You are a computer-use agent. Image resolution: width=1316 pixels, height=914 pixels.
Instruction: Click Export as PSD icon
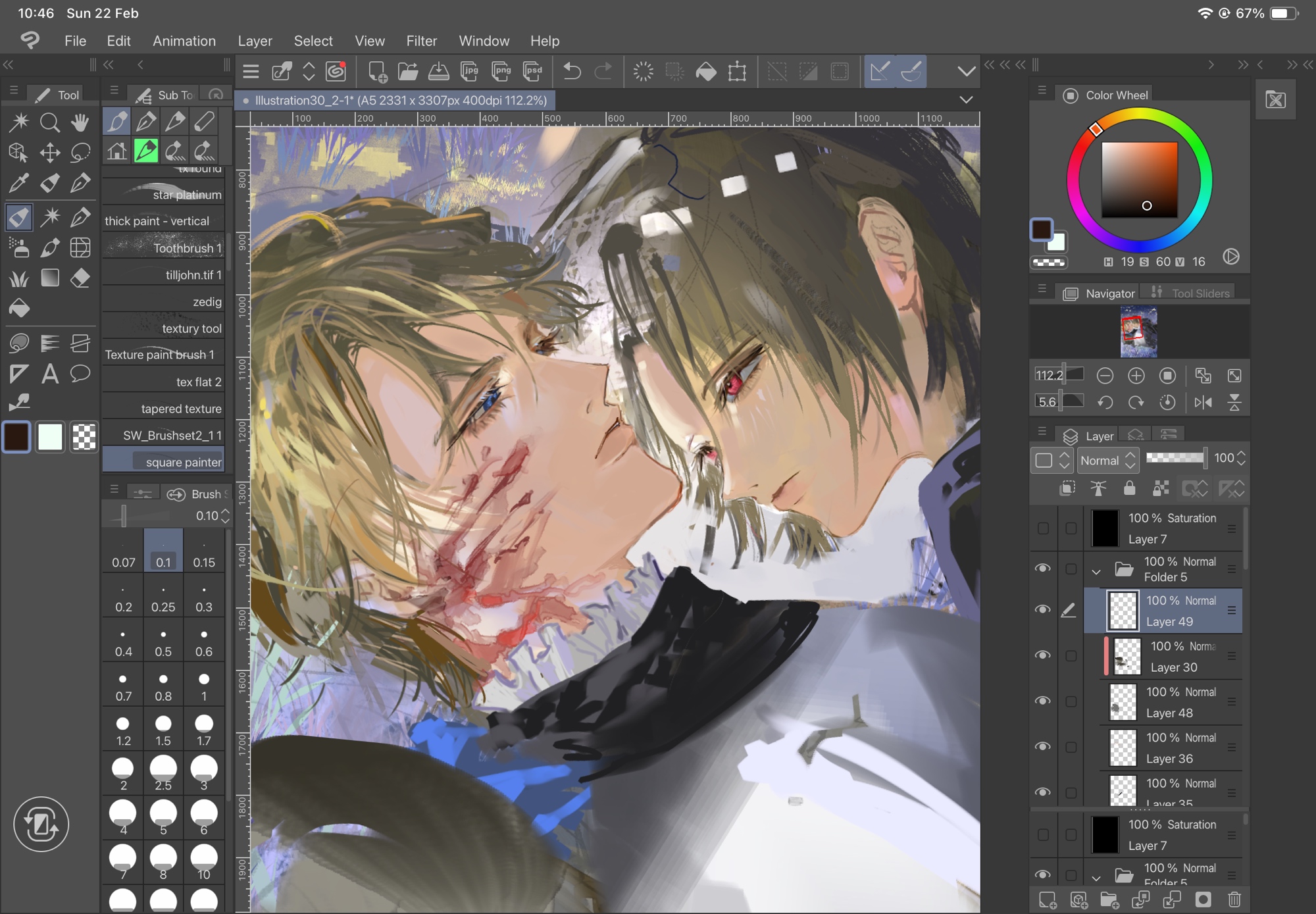532,71
